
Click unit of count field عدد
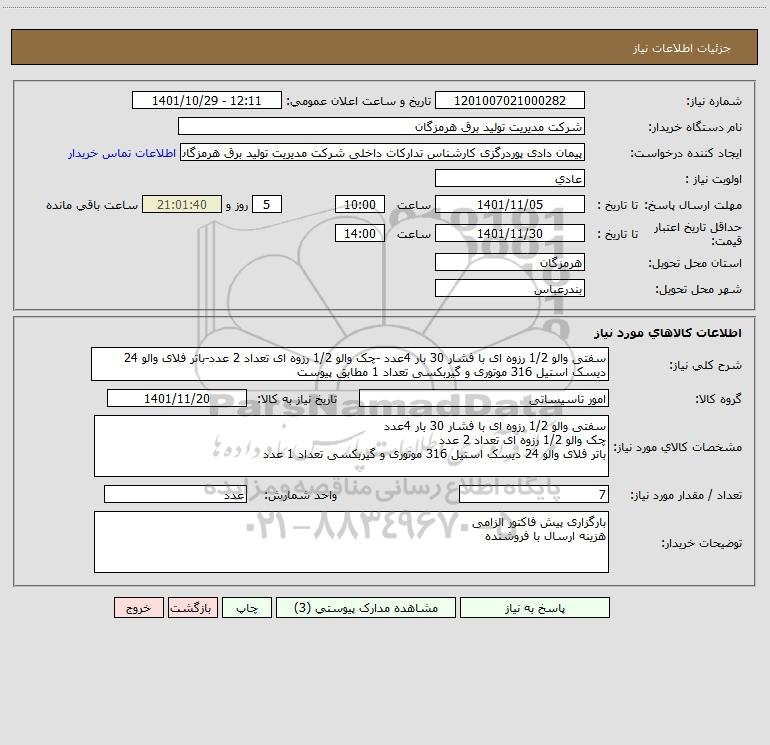(x=175, y=494)
